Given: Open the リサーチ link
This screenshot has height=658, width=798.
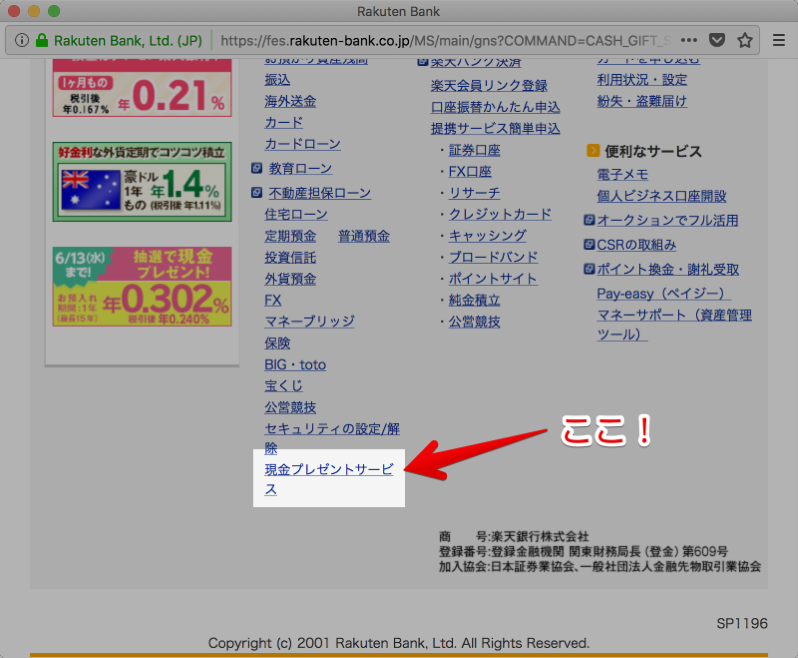Looking at the screenshot, I should tap(474, 193).
